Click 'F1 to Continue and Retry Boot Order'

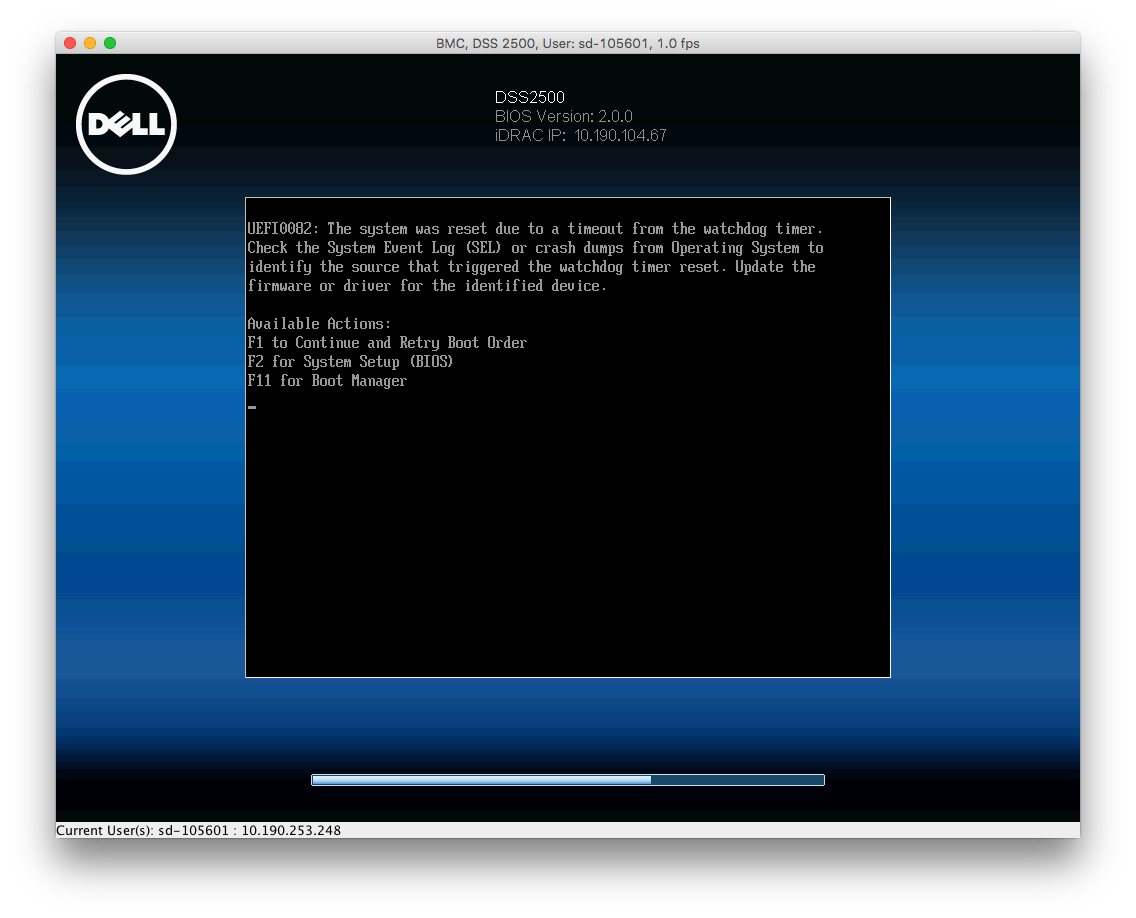387,343
